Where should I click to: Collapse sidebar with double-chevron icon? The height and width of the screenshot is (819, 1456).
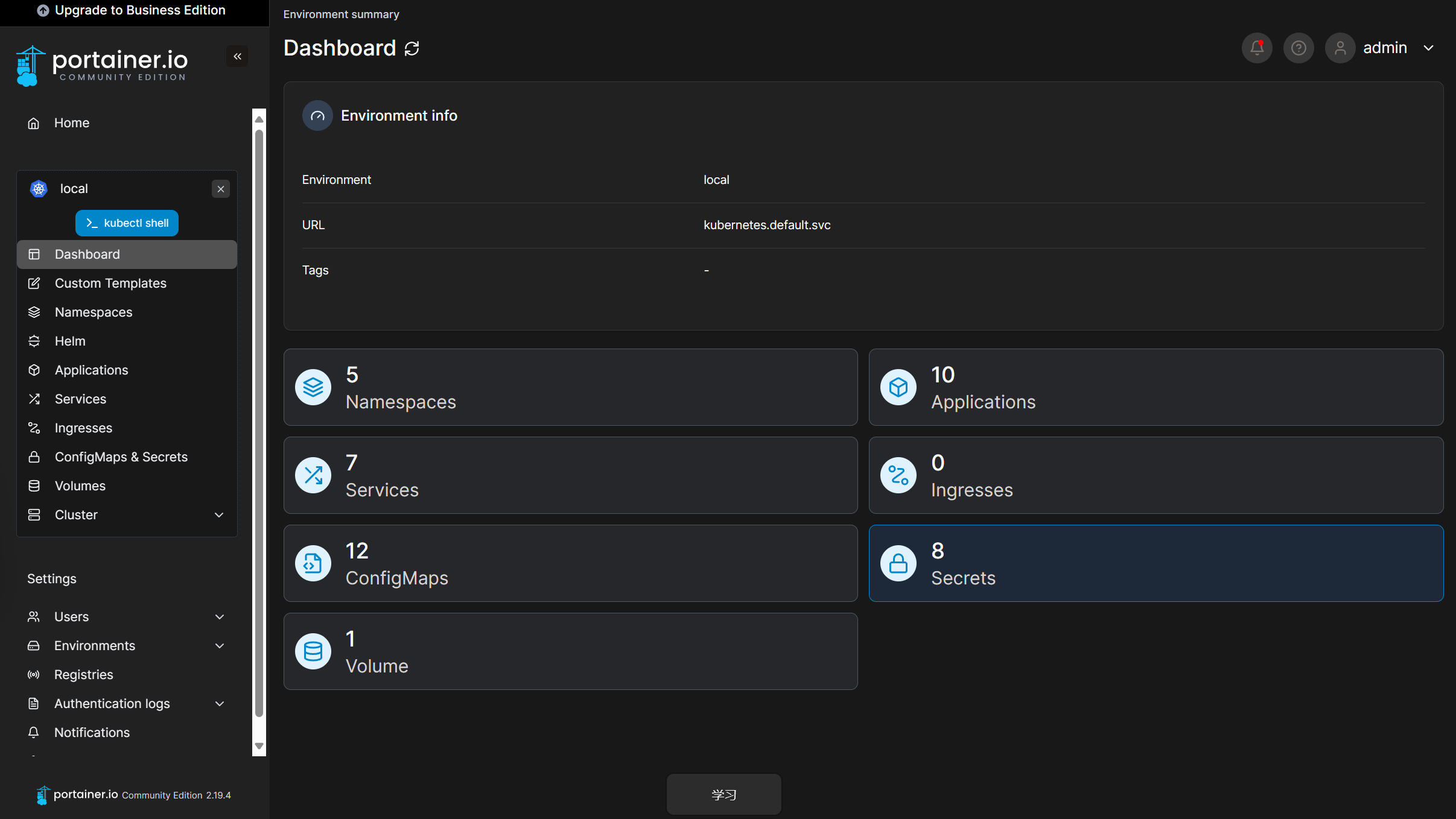(x=237, y=56)
